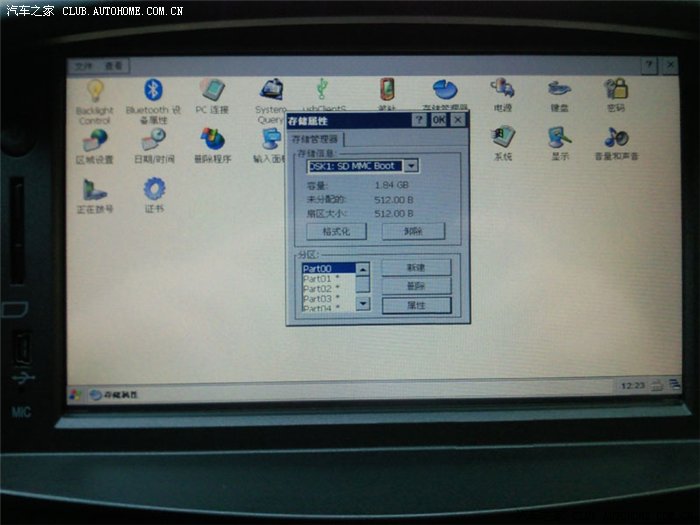Click the 格式化 (Format) button

pos(336,231)
